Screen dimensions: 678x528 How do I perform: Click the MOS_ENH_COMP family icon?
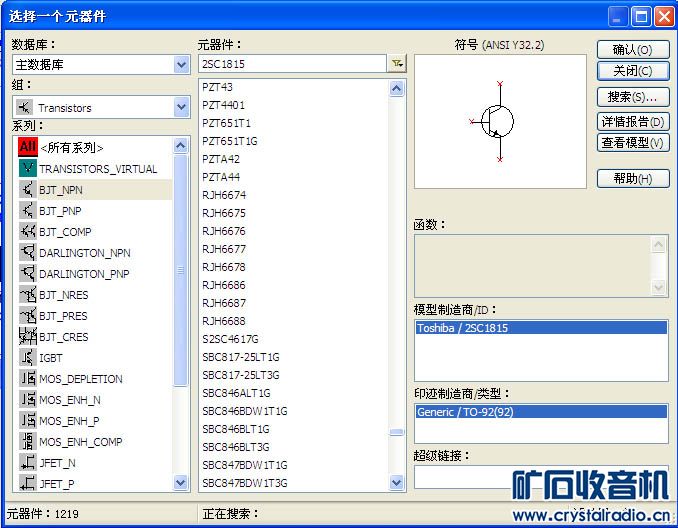pyautogui.click(x=28, y=441)
